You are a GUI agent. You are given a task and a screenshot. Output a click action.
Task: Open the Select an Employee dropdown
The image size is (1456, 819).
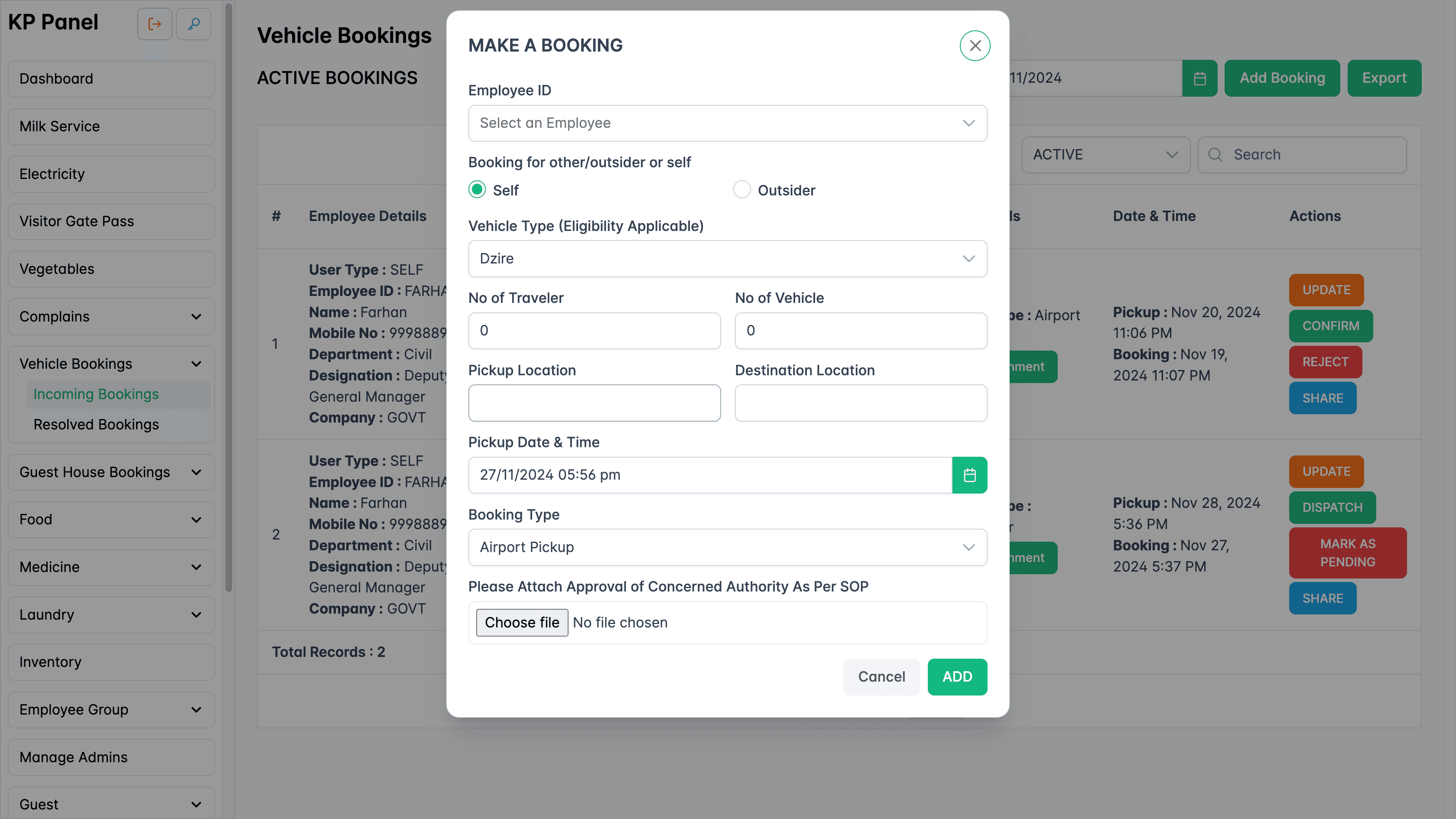(x=728, y=123)
